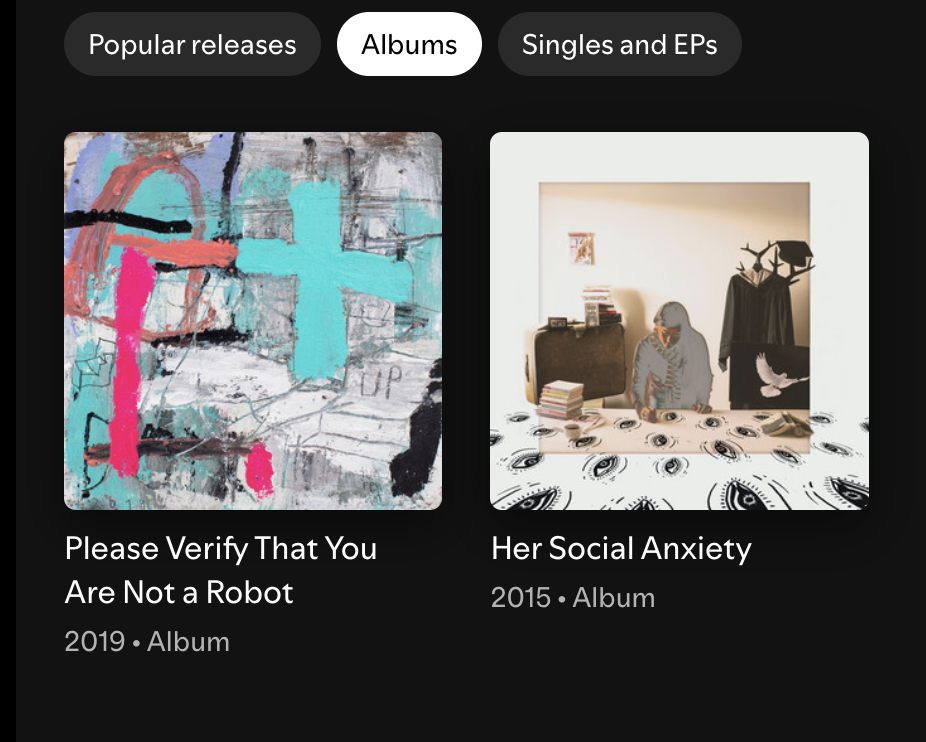
Task: Click the small pink blob at painting's bottom
Action: pyautogui.click(x=259, y=468)
